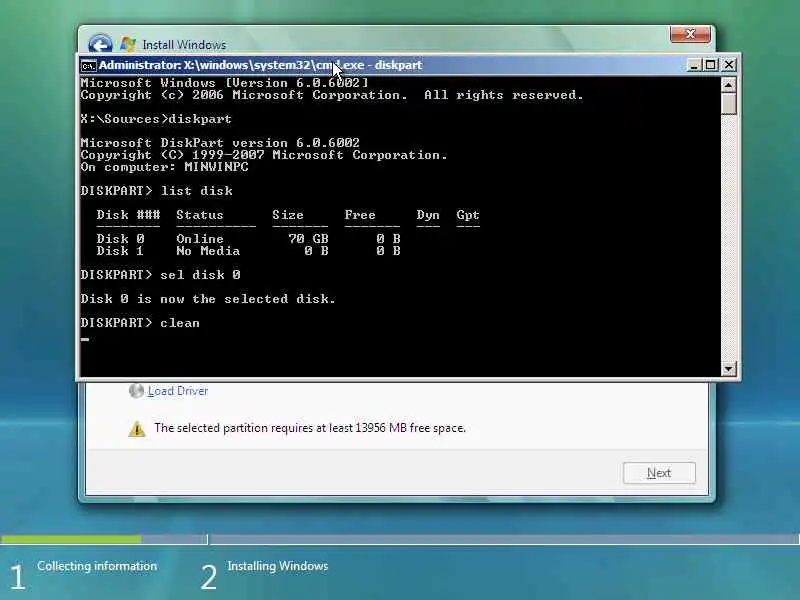Click the 'Installing Windows' step label

[x=278, y=566]
